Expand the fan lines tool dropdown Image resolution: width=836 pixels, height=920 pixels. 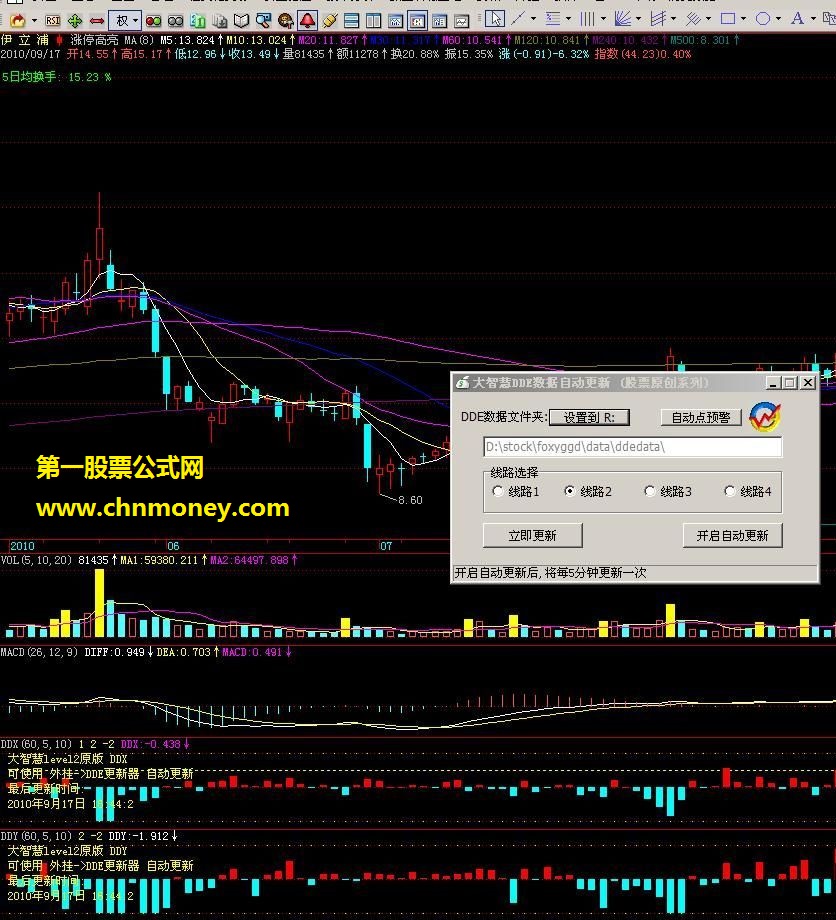pos(638,19)
